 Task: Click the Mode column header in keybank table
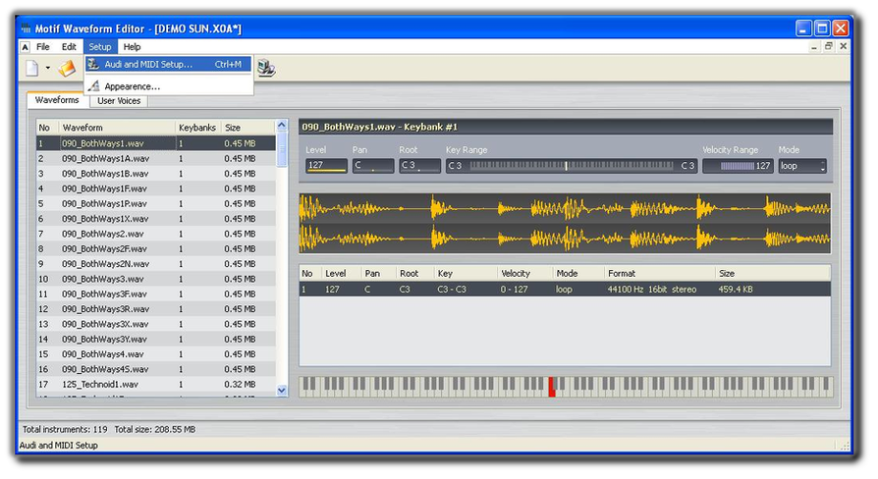(x=578, y=273)
